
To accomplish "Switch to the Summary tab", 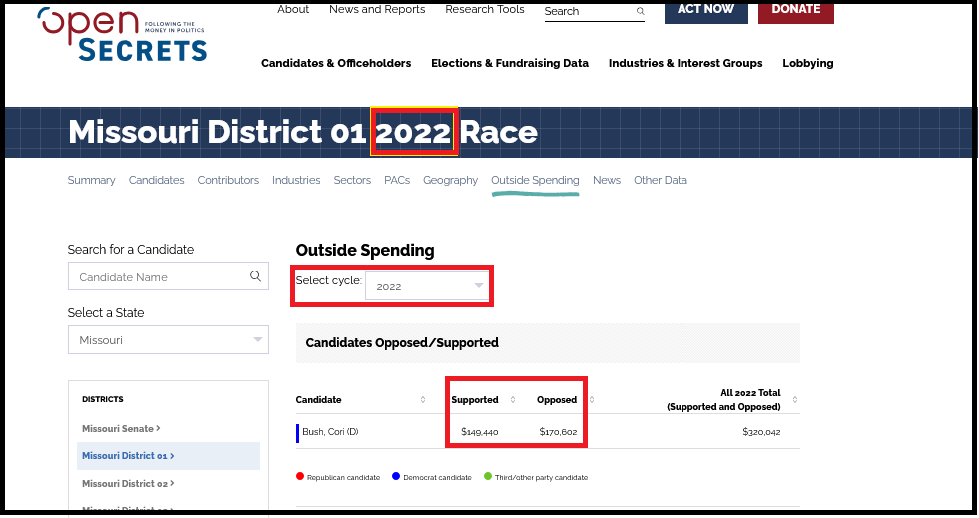I will (x=91, y=180).
